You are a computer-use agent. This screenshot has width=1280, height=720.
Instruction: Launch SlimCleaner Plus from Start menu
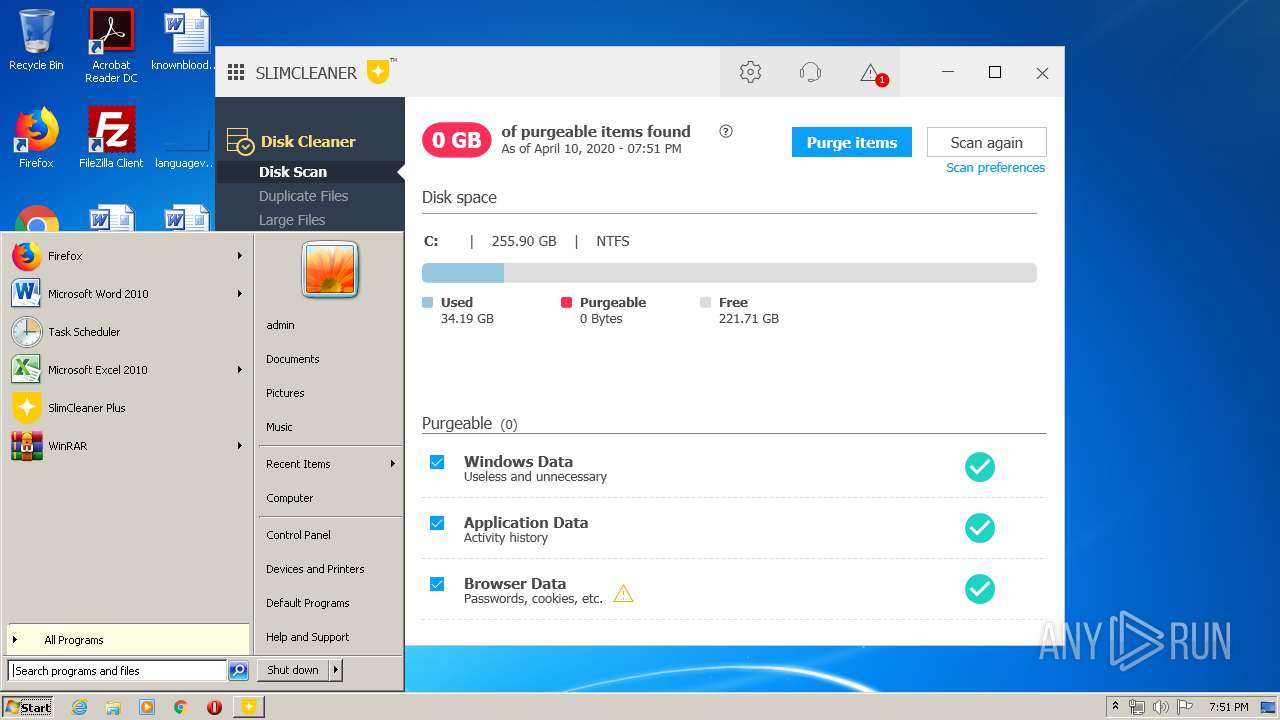pyautogui.click(x=128, y=408)
